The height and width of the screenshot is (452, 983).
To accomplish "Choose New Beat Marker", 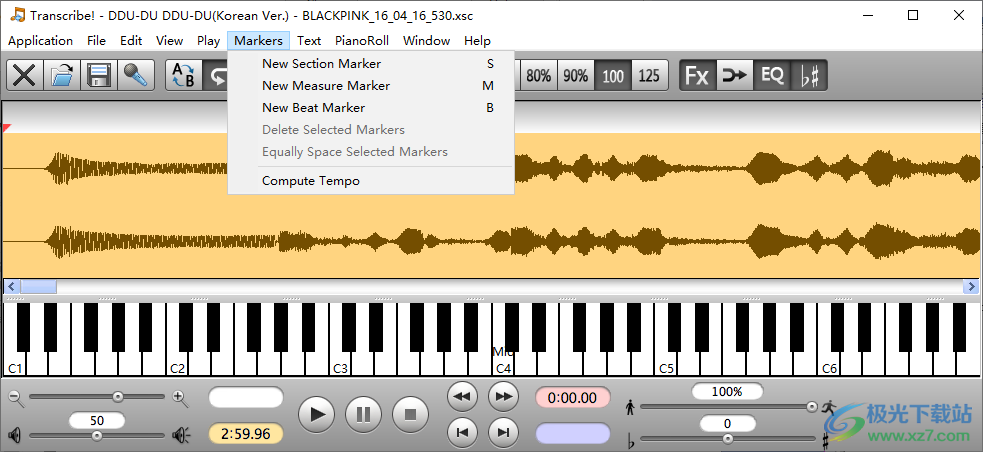I will point(371,108).
